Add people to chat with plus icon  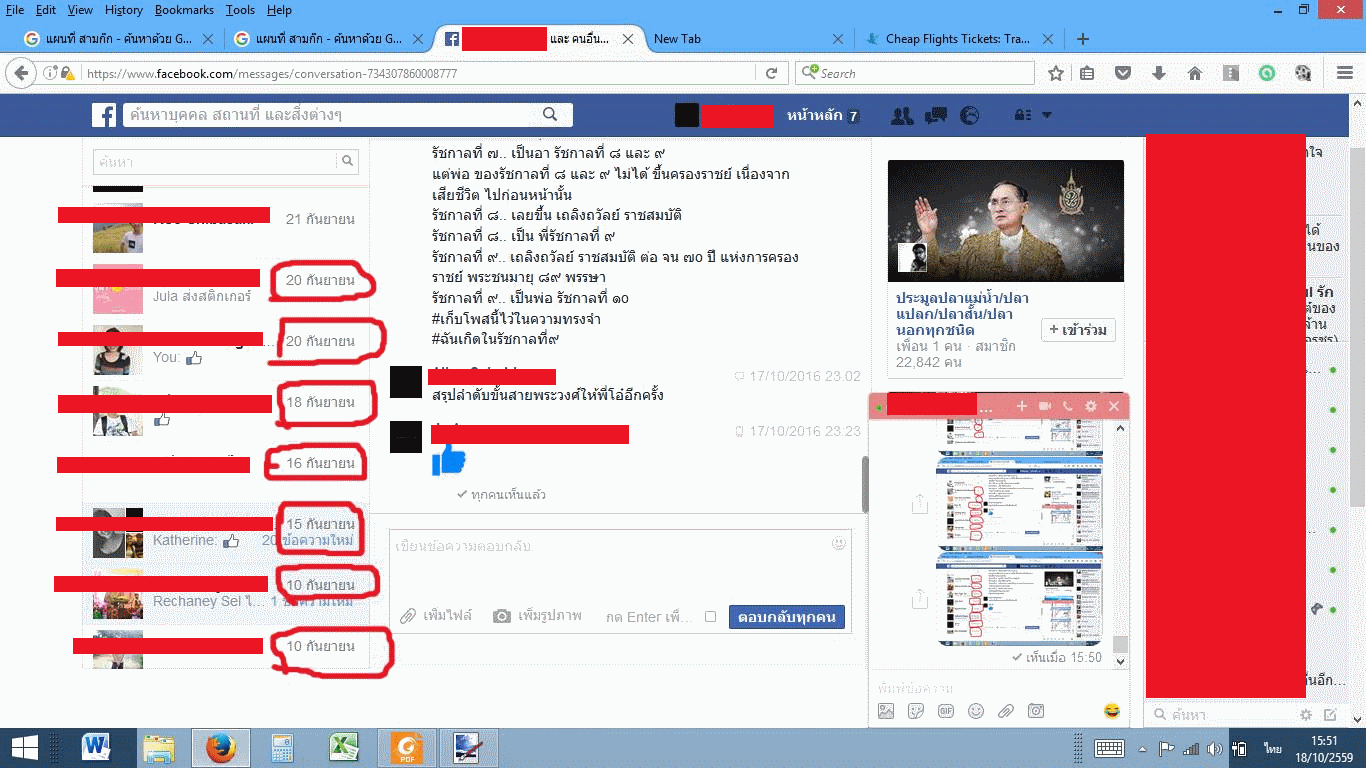point(1022,406)
